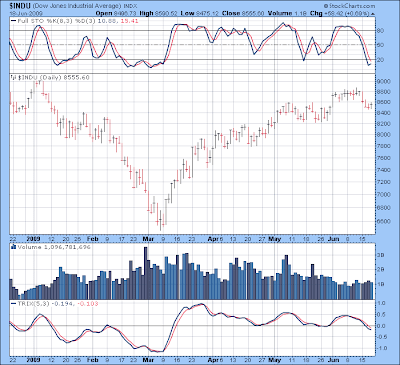Click 'Apr' on the bottom TRIX date axis
This screenshot has width=400, height=365.
[x=213, y=360]
